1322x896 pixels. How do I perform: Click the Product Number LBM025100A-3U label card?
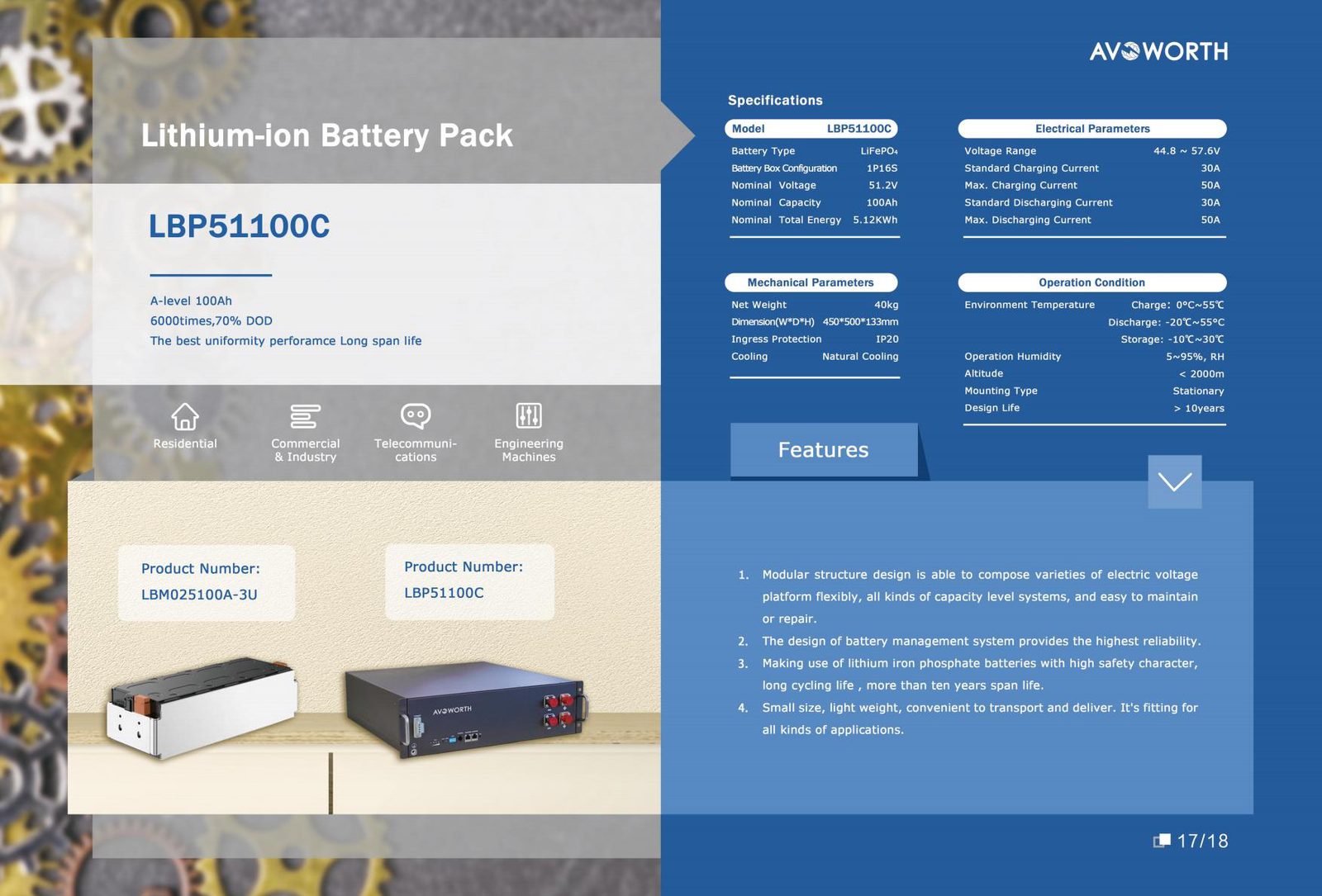[207, 582]
